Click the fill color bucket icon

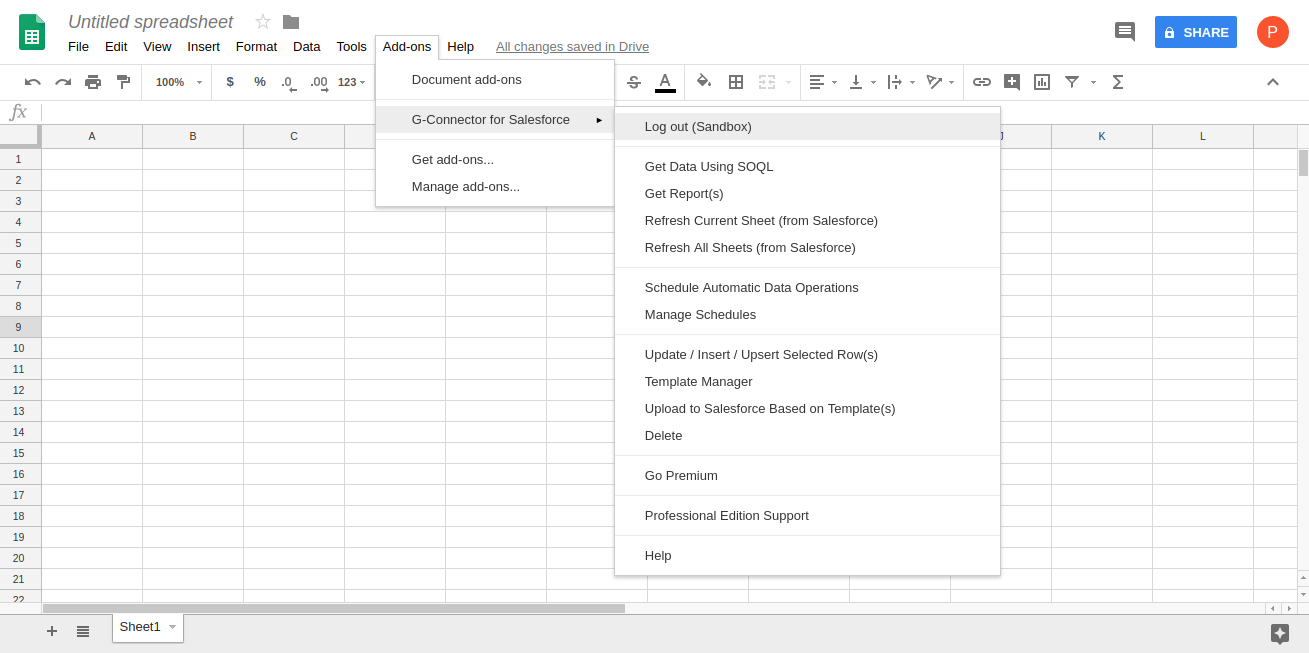[x=704, y=82]
